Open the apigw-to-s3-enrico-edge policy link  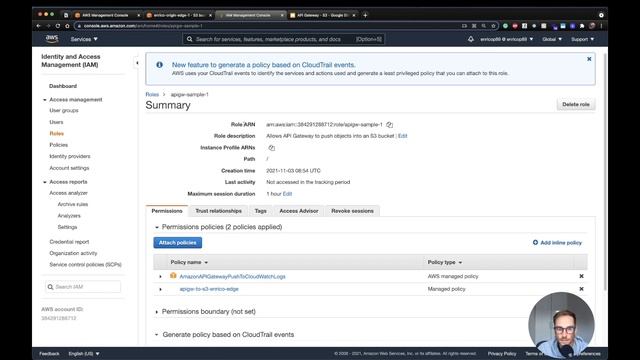(209, 289)
